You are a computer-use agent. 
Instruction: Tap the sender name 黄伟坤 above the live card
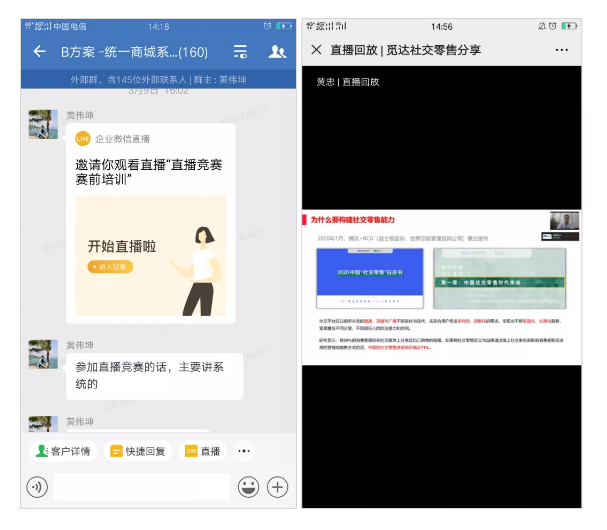[x=80, y=115]
